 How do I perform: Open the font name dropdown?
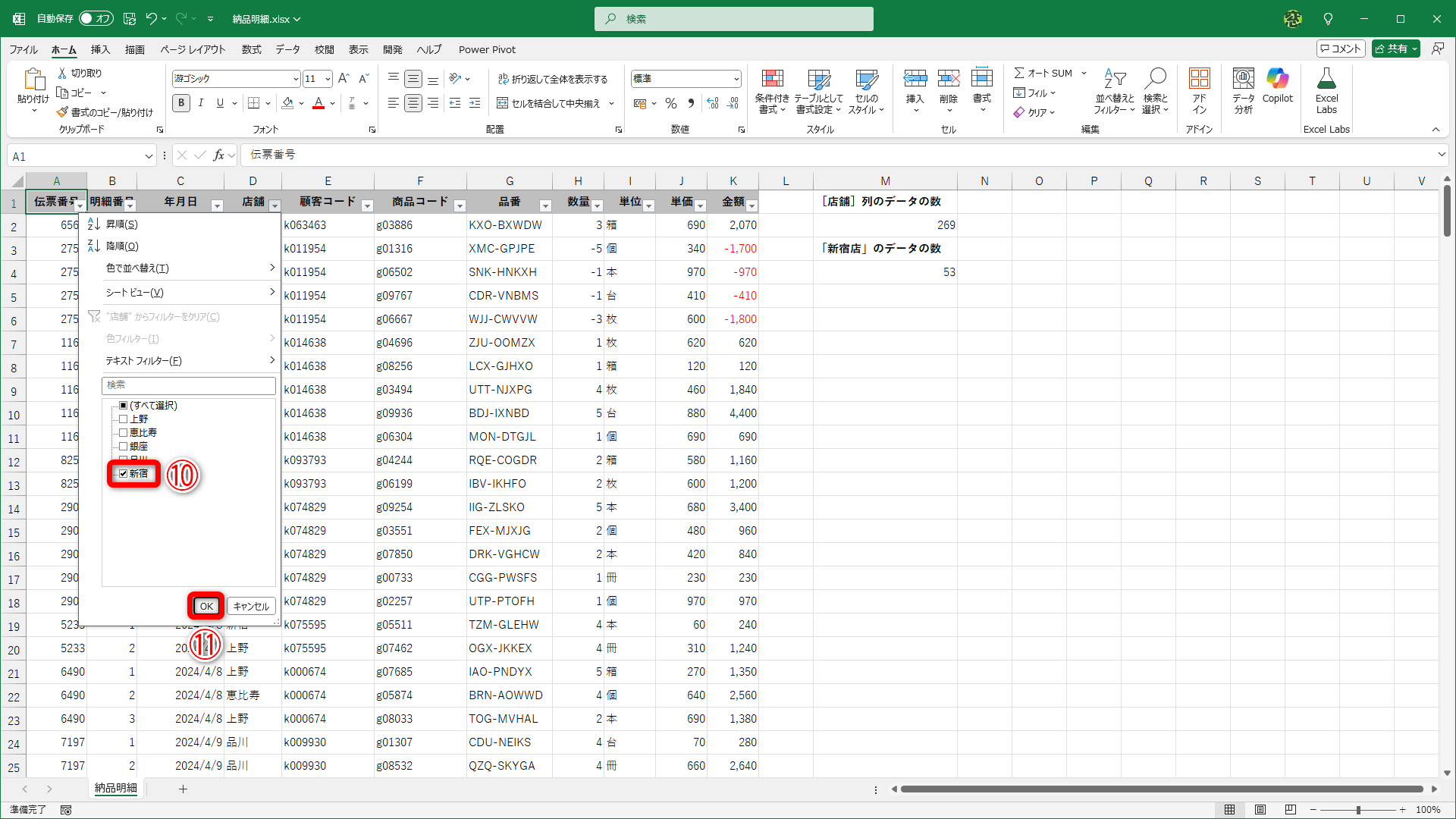click(x=296, y=79)
